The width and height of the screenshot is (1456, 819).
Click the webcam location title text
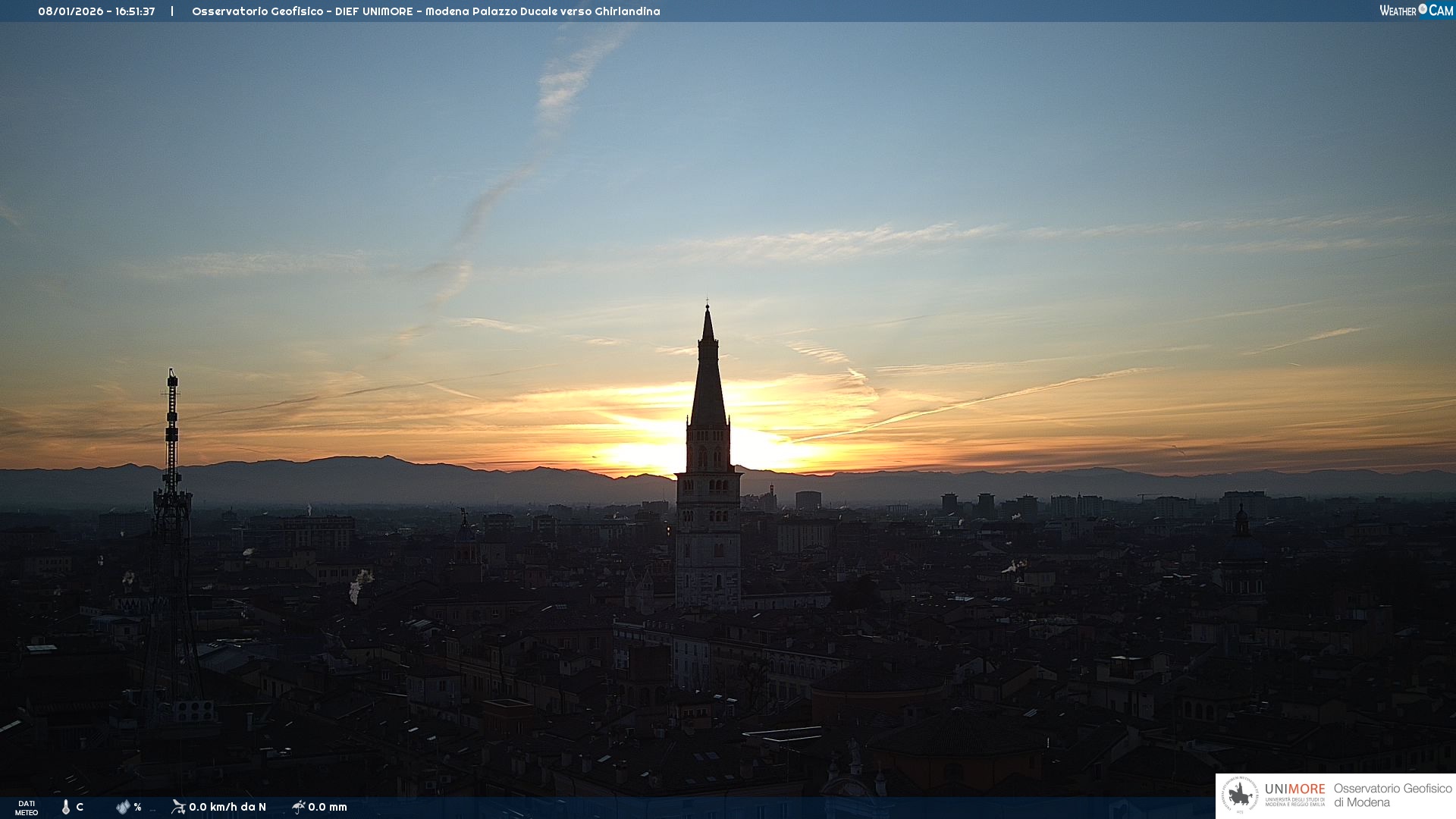click(x=425, y=11)
